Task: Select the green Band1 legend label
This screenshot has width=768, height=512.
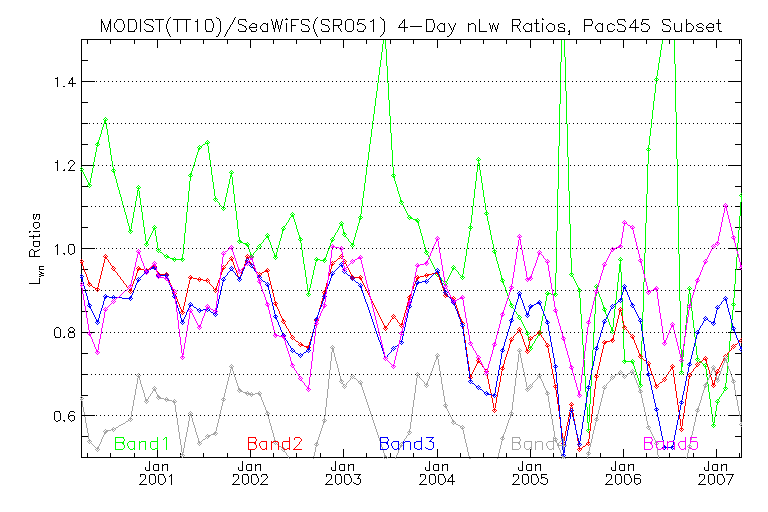Action: pyautogui.click(x=142, y=444)
